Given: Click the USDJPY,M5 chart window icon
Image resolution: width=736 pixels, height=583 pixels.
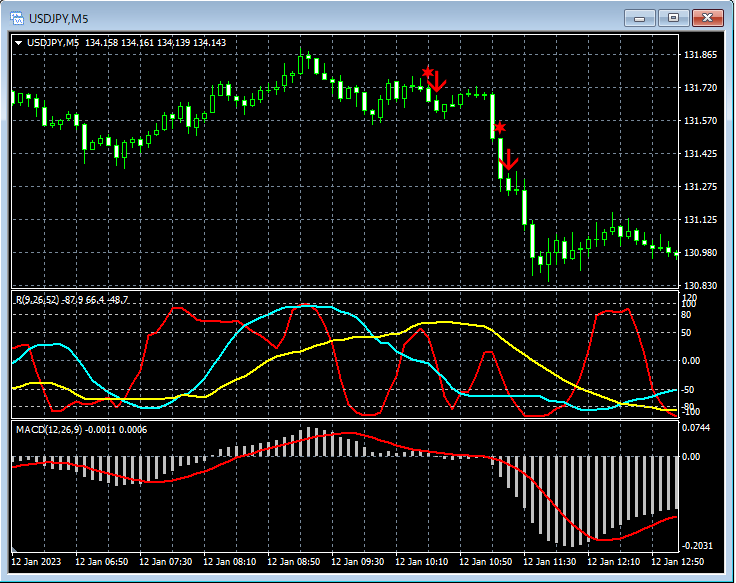Looking at the screenshot, I should tap(17, 18).
